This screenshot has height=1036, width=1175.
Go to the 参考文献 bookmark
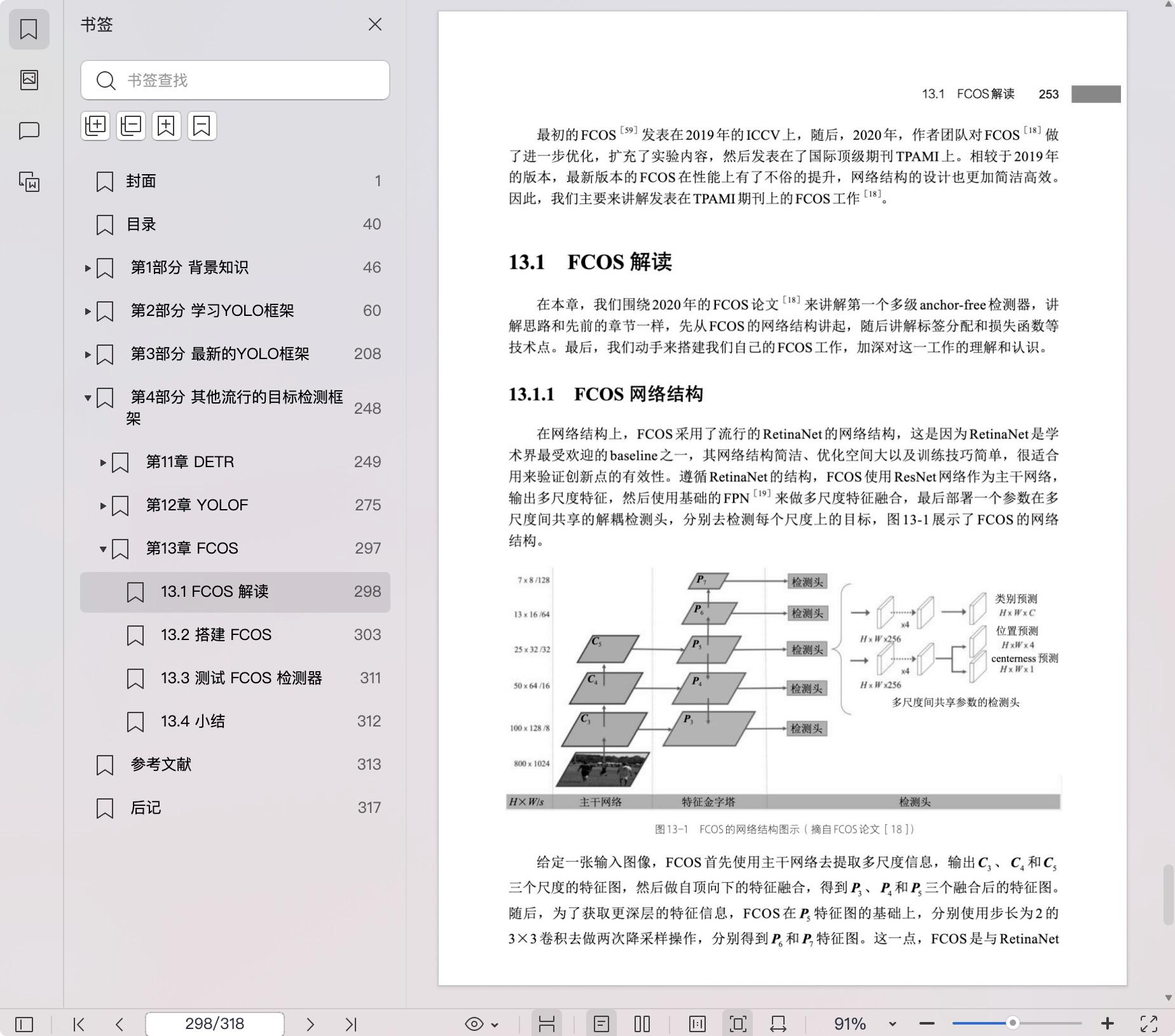(x=235, y=765)
